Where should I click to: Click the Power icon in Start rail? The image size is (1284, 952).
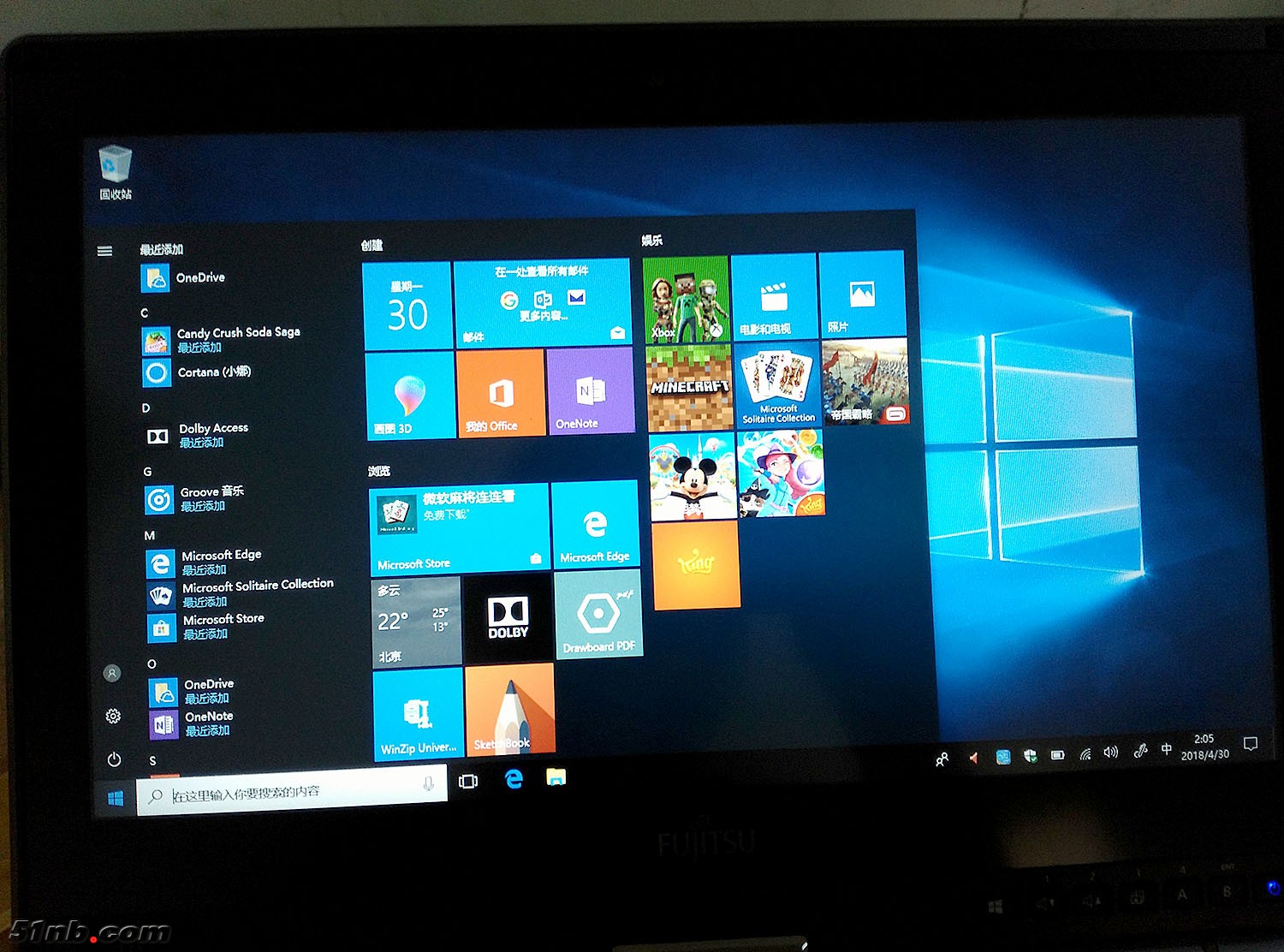[x=114, y=759]
